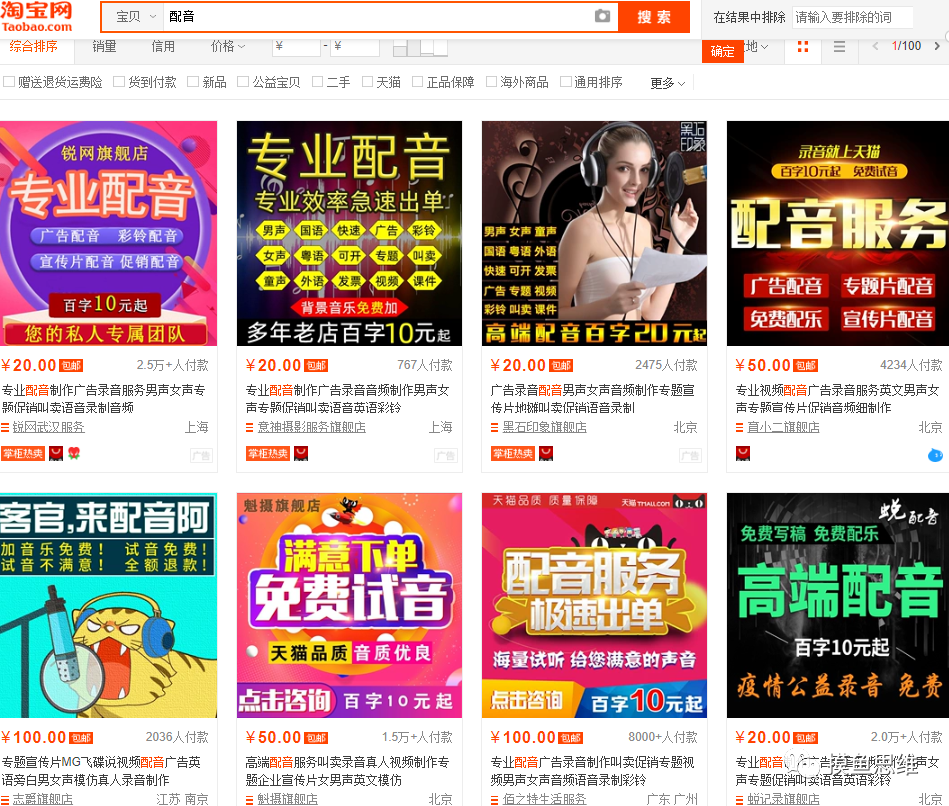This screenshot has height=806, width=949.
Task: Open the 宝贝 search type dropdown
Action: point(136,17)
